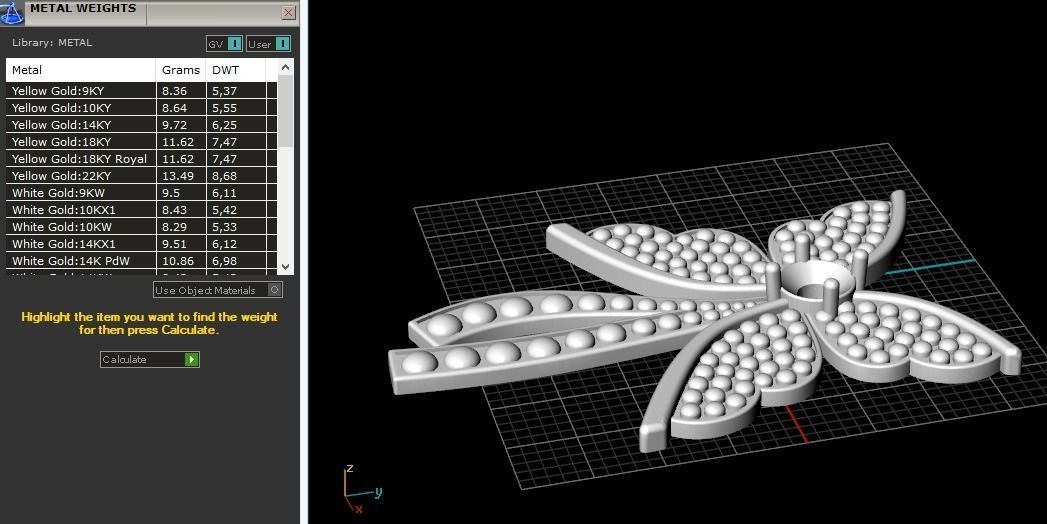Screen dimensions: 1047x524
Task: Click the Calculate button
Action: tap(150, 359)
